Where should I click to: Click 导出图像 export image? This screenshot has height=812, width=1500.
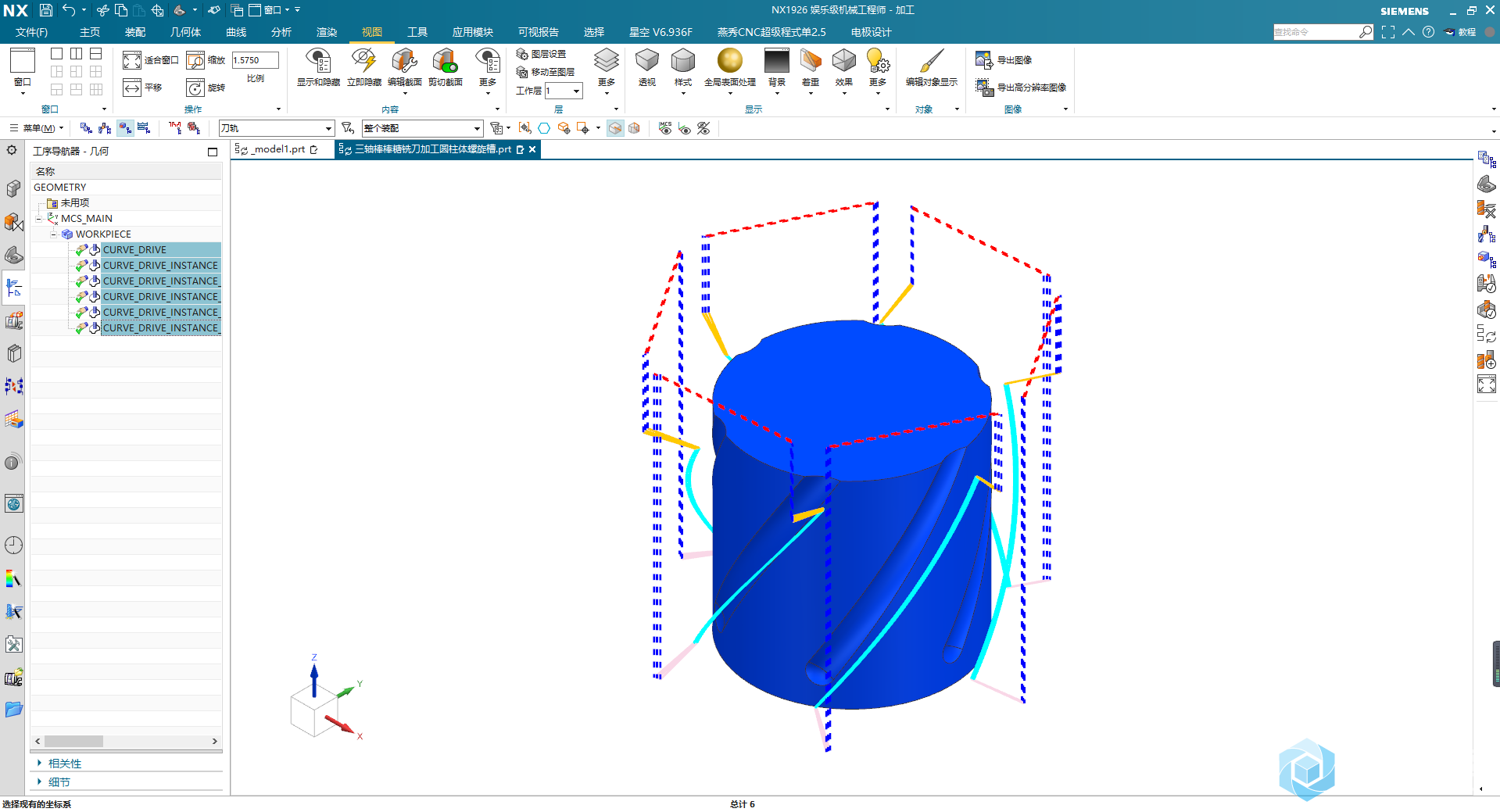click(x=1004, y=60)
